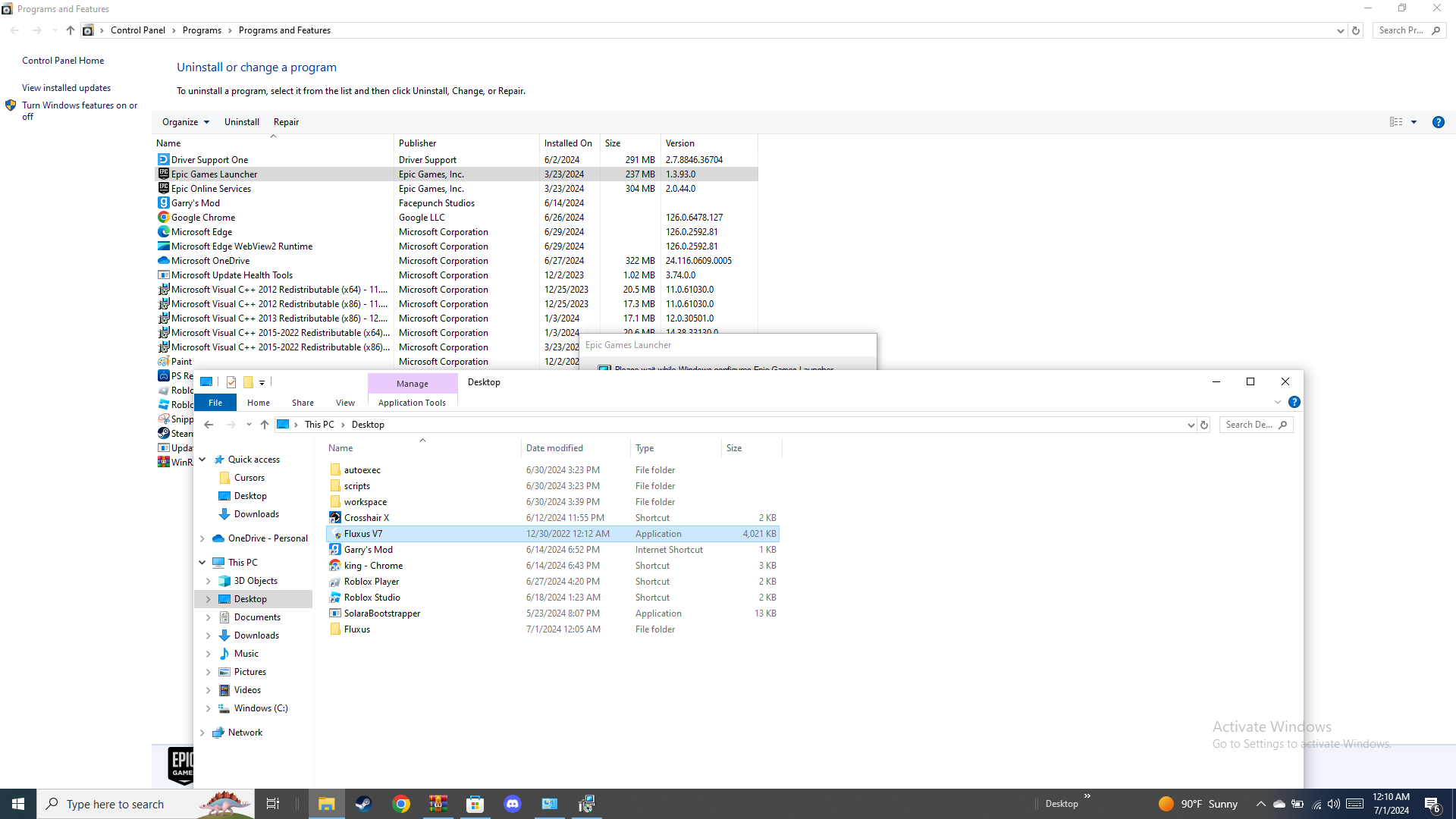
Task: Open File Explorer taskbar icon
Action: [x=326, y=804]
